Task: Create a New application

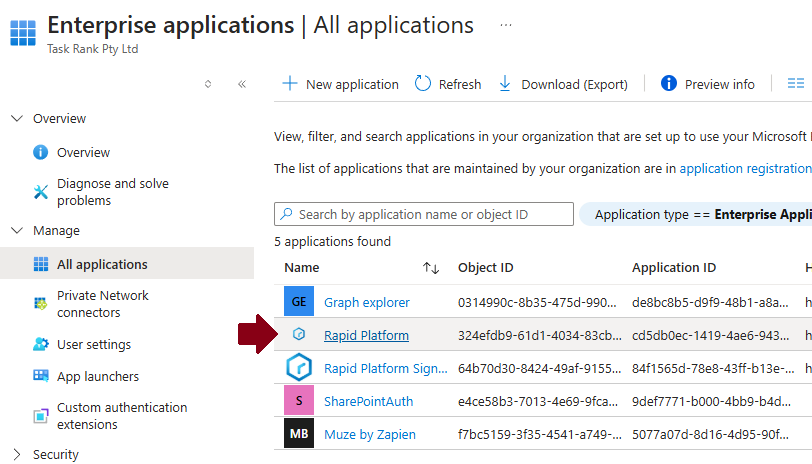Action: click(341, 84)
